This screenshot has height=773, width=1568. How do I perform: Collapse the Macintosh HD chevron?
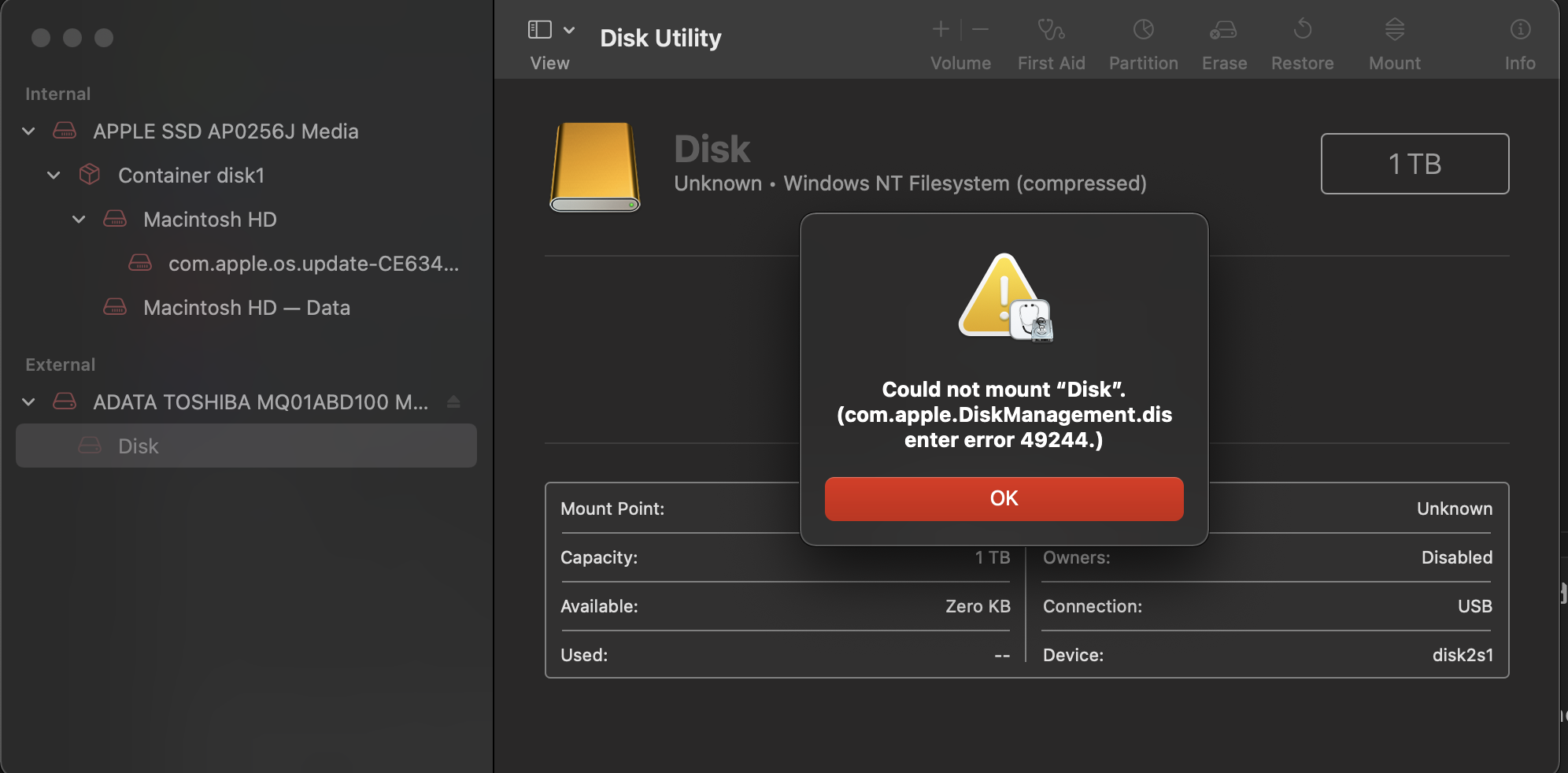point(79,220)
